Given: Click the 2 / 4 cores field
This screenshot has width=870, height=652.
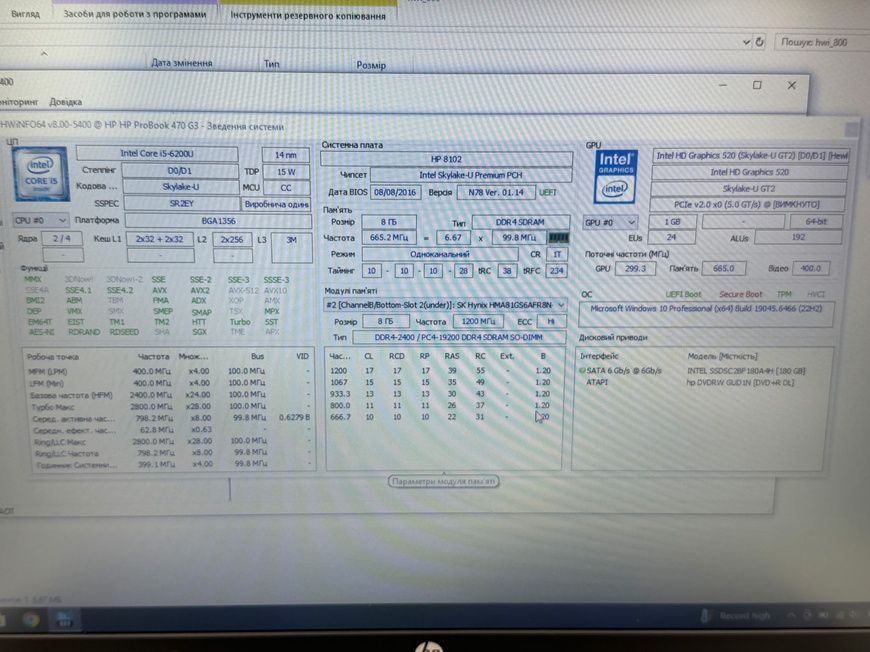Looking at the screenshot, I should (62, 238).
